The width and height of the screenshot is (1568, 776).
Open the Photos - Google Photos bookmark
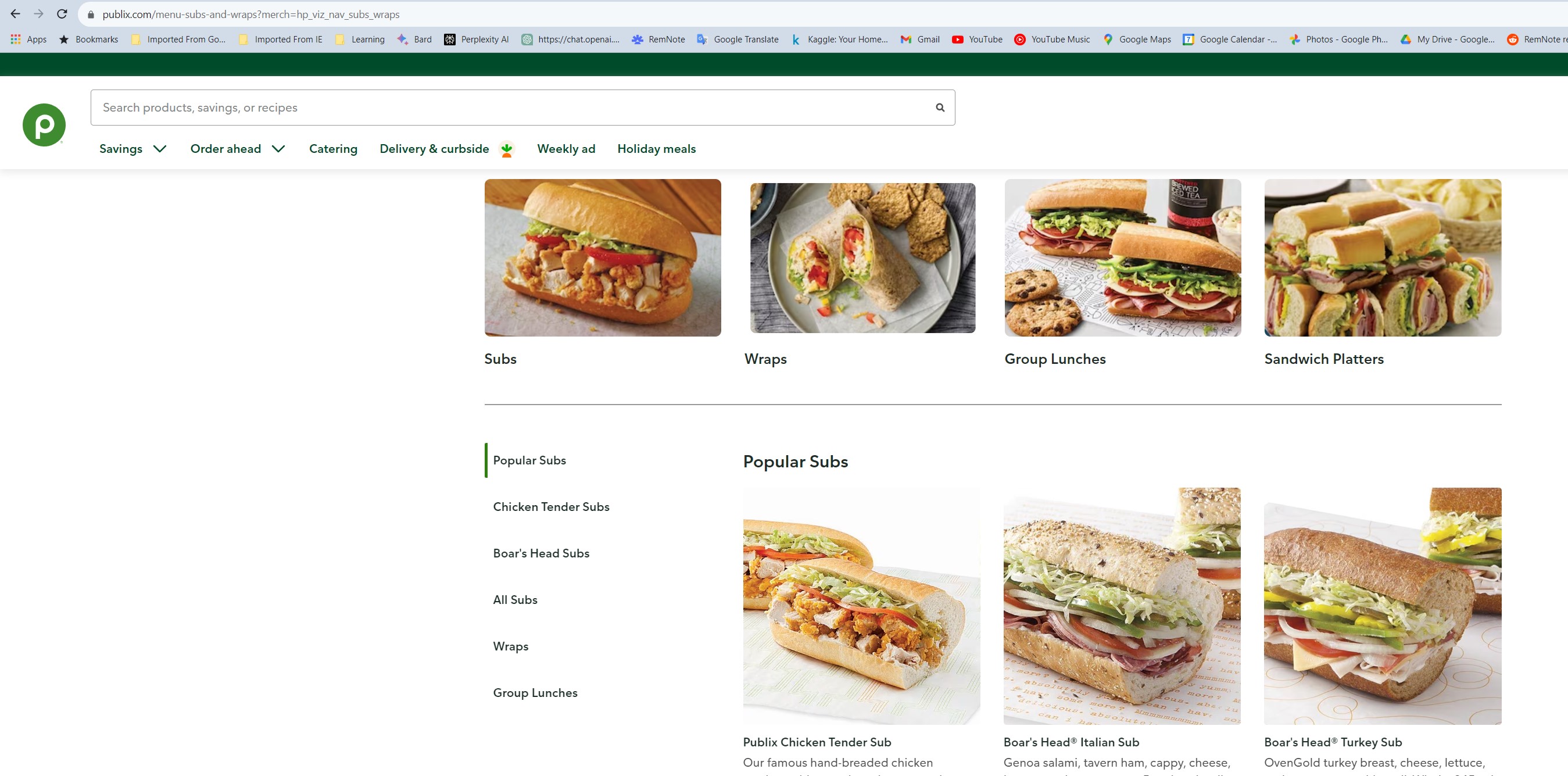(1338, 39)
